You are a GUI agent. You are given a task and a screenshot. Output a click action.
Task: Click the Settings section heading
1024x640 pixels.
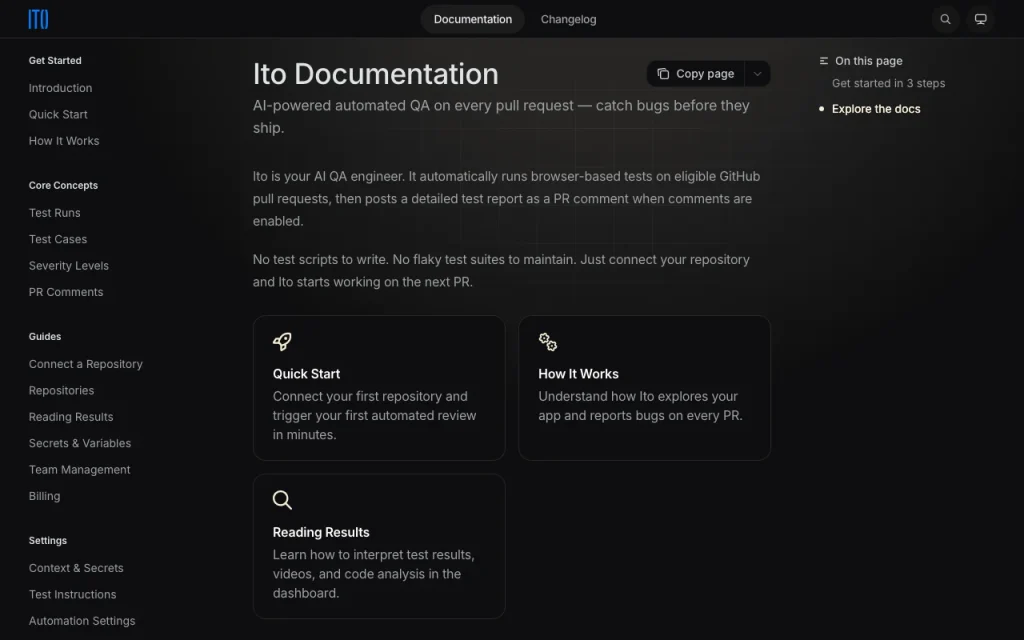pyautogui.click(x=48, y=541)
